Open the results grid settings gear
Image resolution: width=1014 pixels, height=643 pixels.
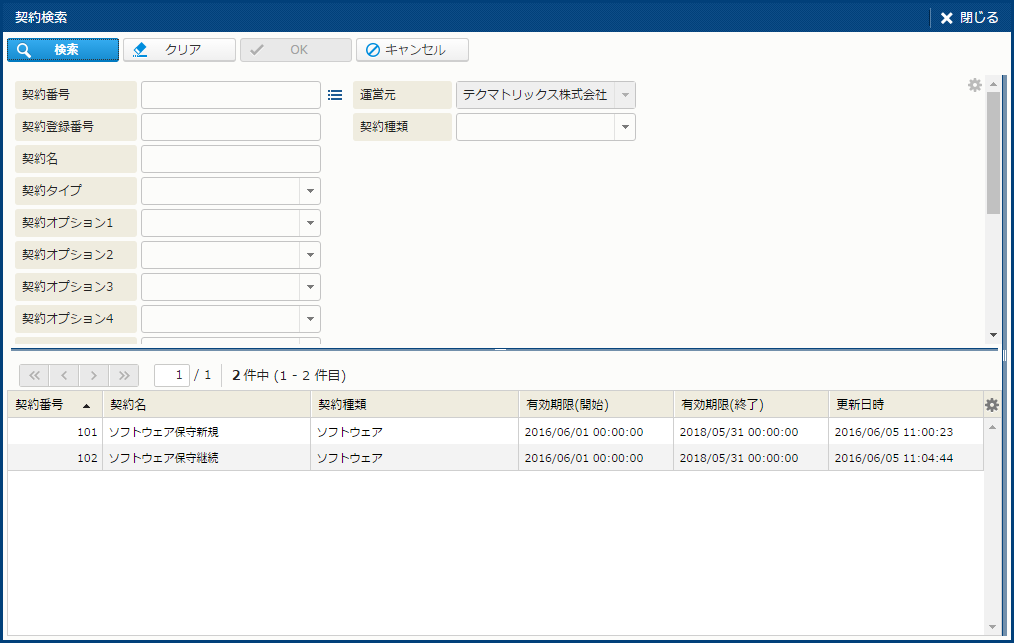(991, 405)
